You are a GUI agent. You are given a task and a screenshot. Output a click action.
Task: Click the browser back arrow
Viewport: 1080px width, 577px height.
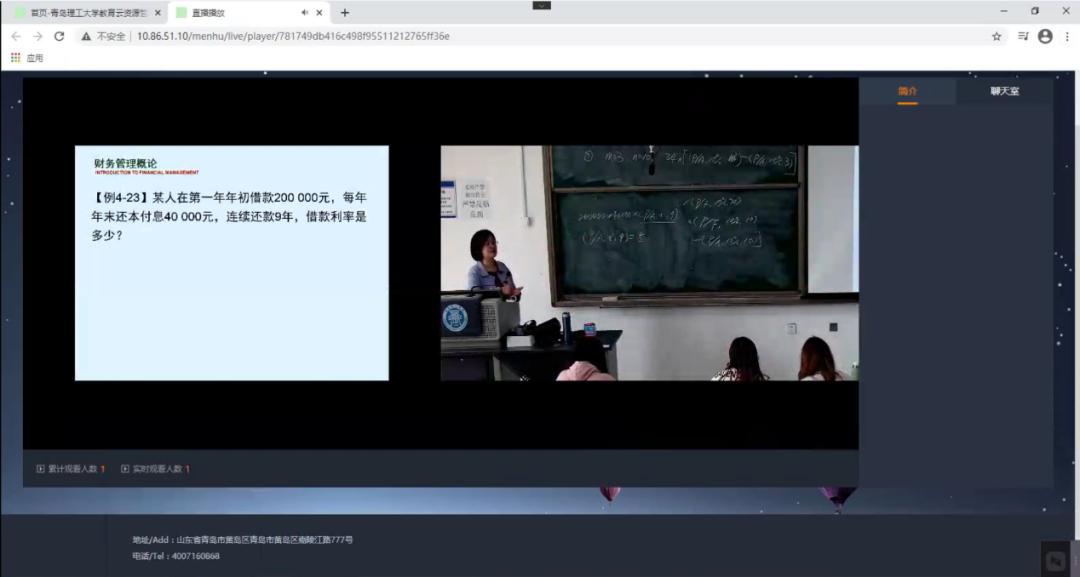coord(16,36)
